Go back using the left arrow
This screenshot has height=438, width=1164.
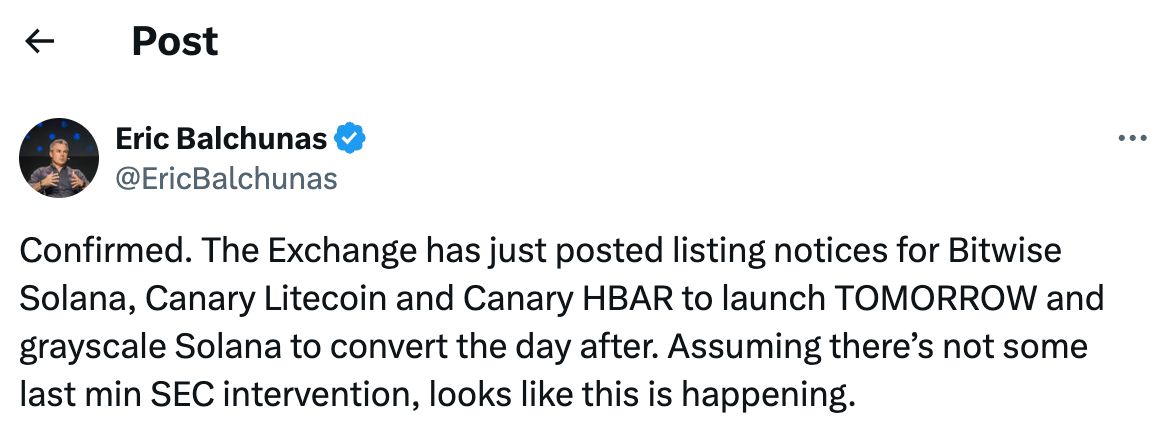(39, 41)
